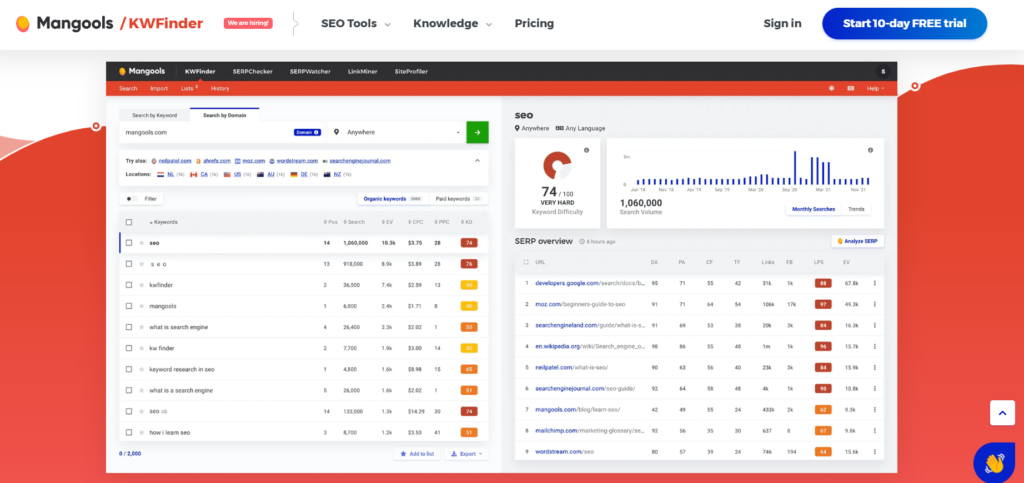The image size is (1024, 483).
Task: Open the Help dropdown in app bar
Action: (x=875, y=88)
